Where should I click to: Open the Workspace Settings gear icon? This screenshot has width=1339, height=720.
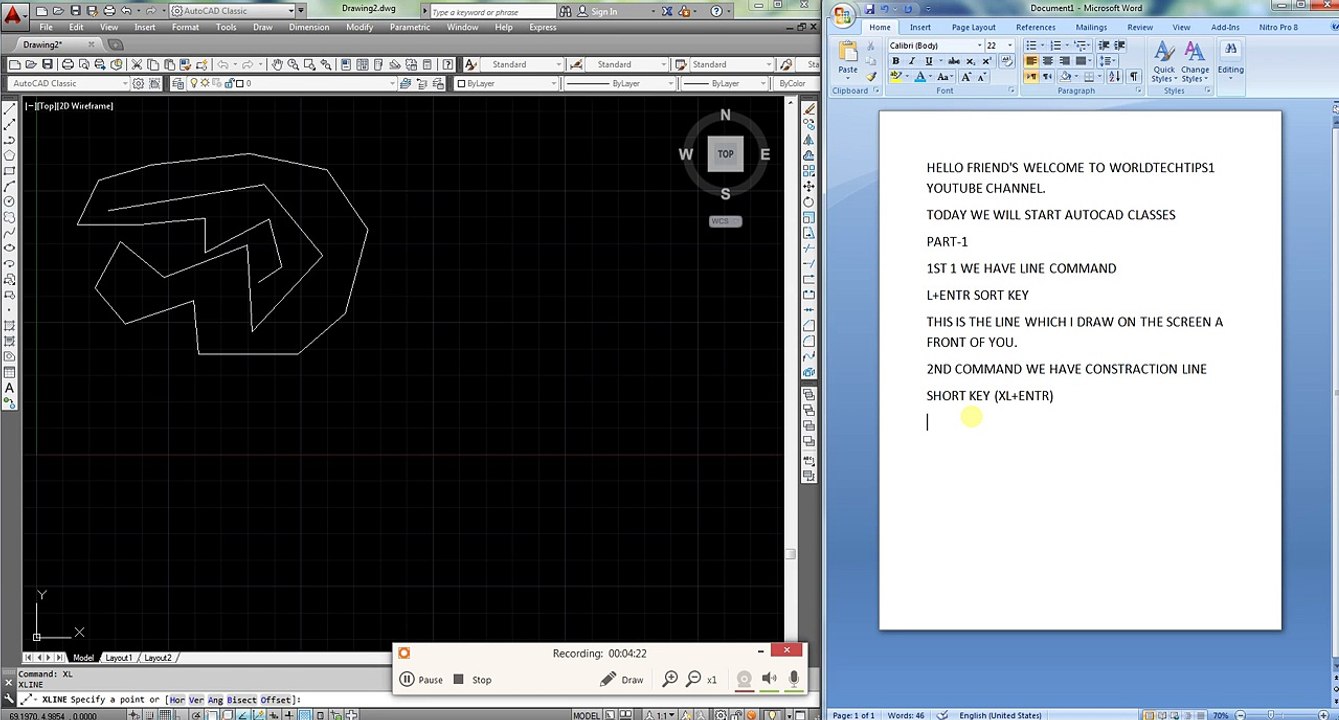[x=138, y=83]
